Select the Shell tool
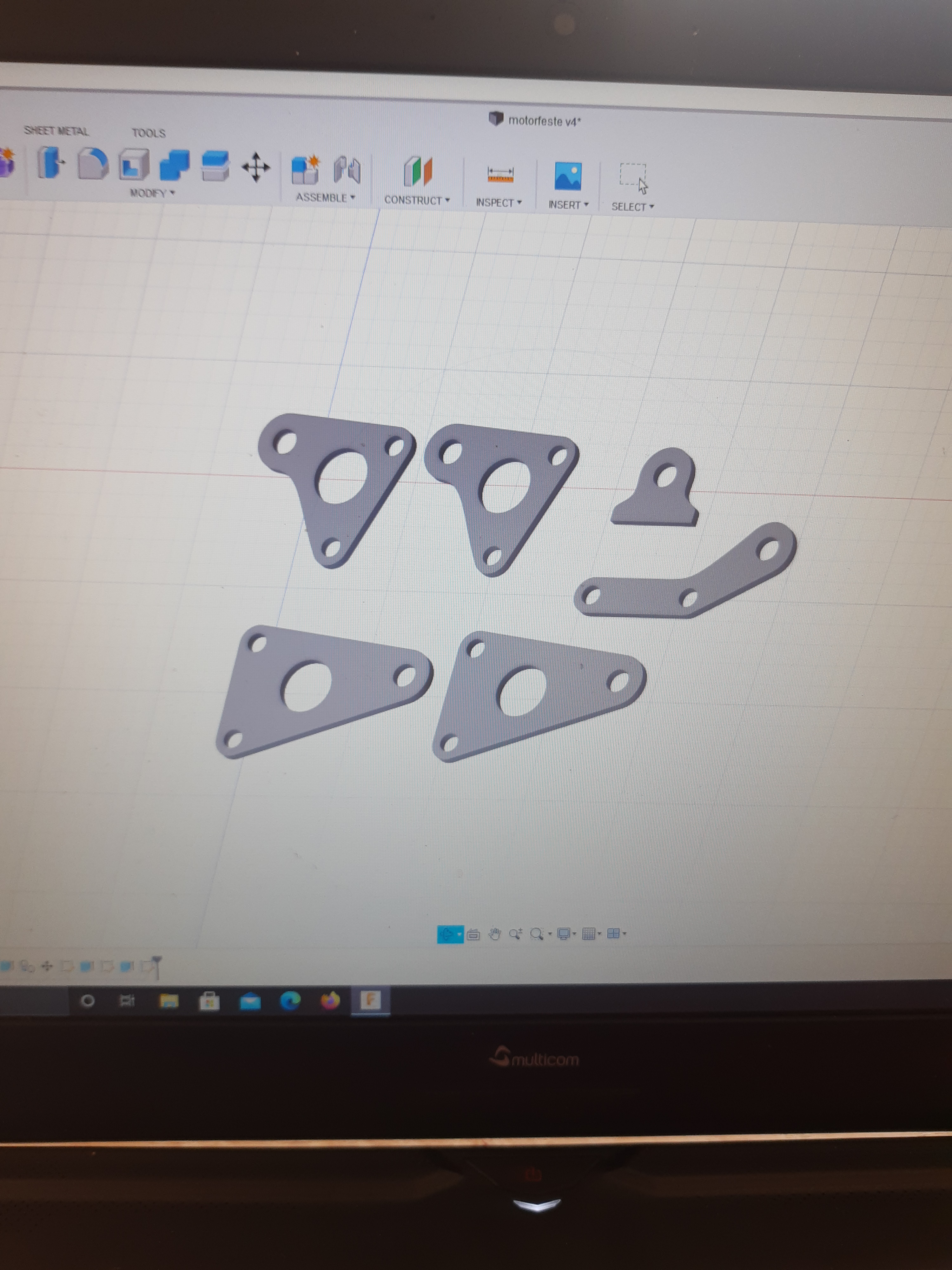Image resolution: width=952 pixels, height=1270 pixels. tap(134, 165)
